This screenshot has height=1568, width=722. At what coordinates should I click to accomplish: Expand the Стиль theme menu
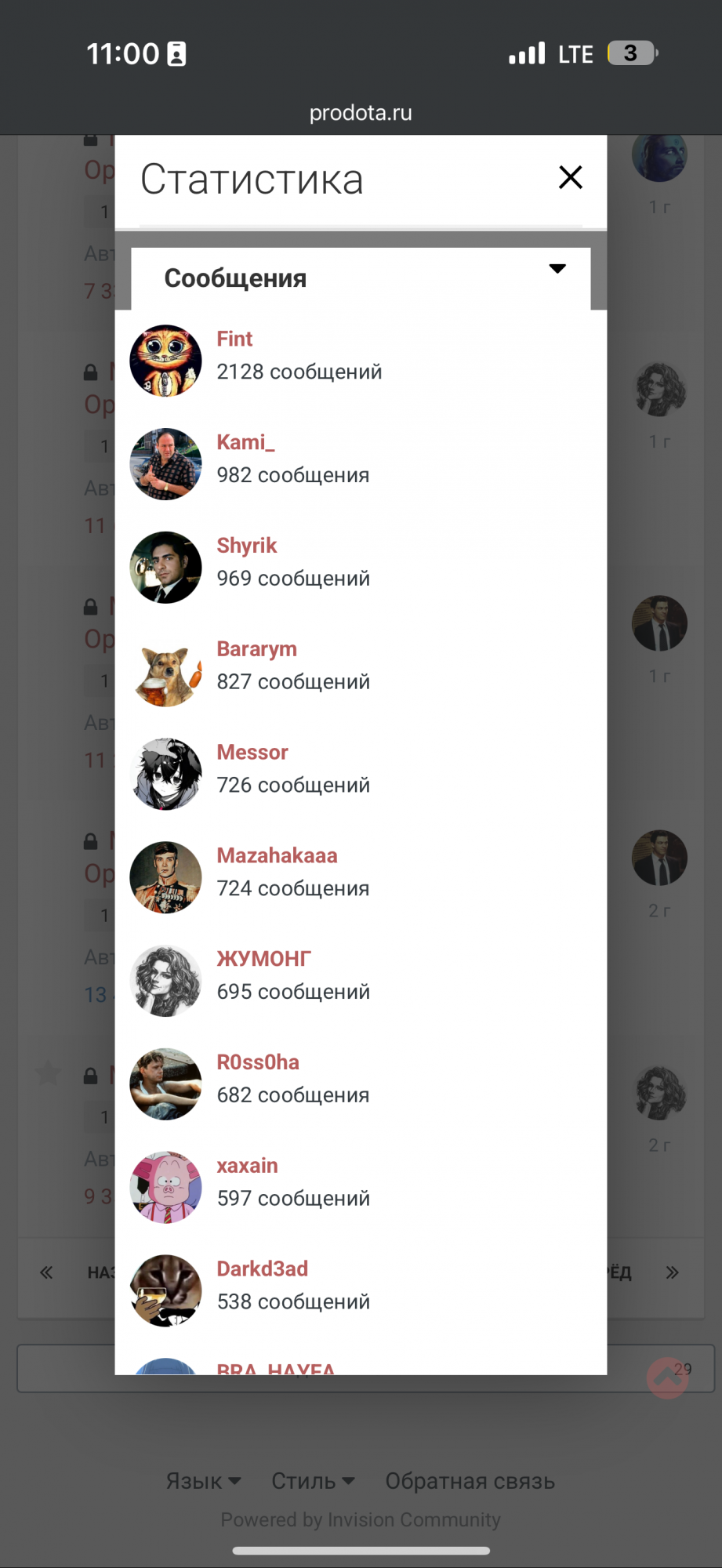pos(313,1481)
